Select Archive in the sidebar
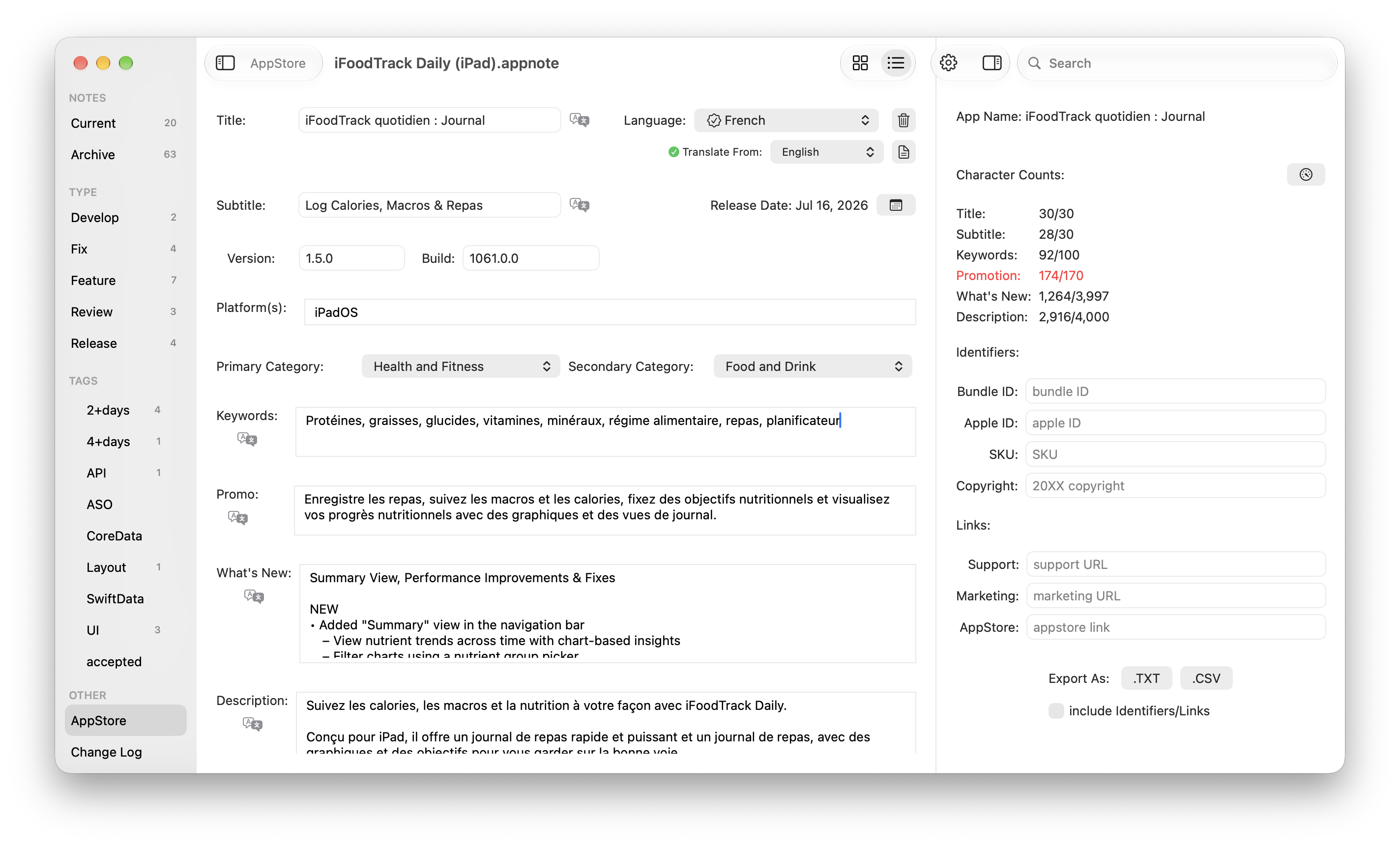 pos(125,154)
